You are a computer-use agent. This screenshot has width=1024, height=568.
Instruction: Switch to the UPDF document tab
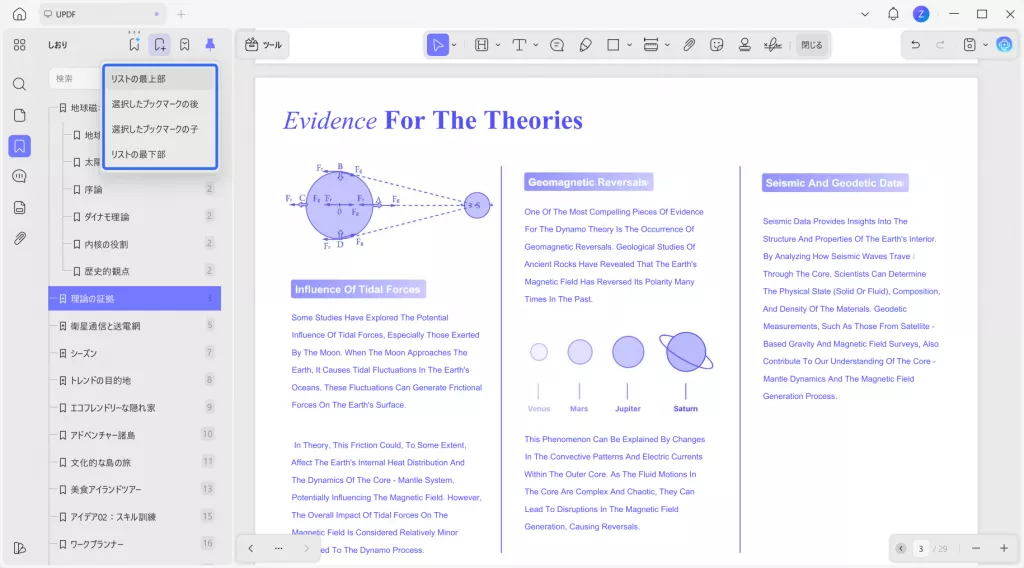(102, 14)
